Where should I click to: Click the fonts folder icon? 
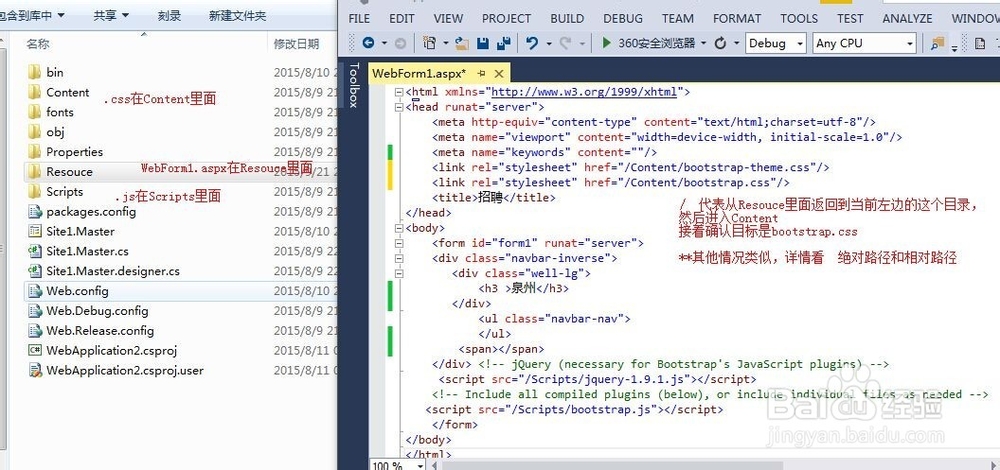(x=34, y=112)
